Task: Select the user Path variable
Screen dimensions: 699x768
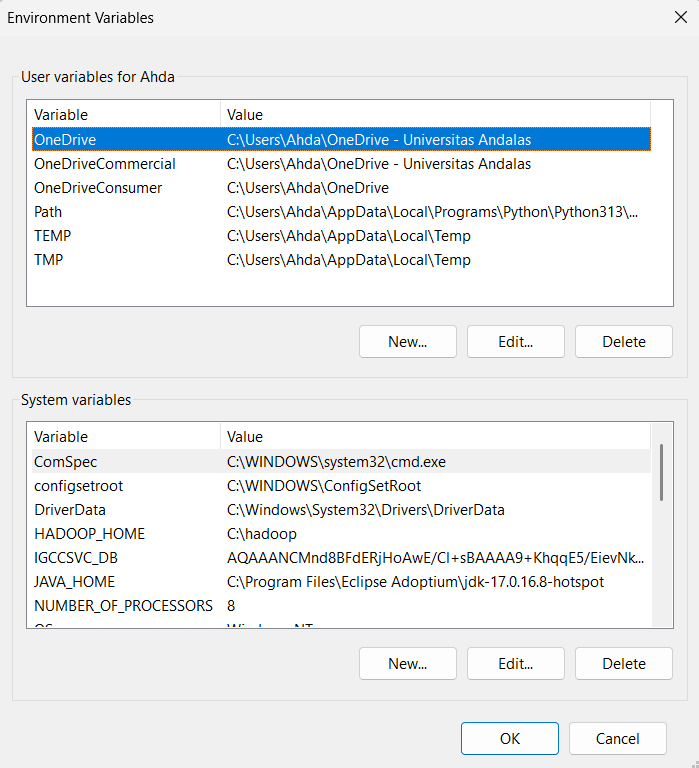Action: pos(48,212)
